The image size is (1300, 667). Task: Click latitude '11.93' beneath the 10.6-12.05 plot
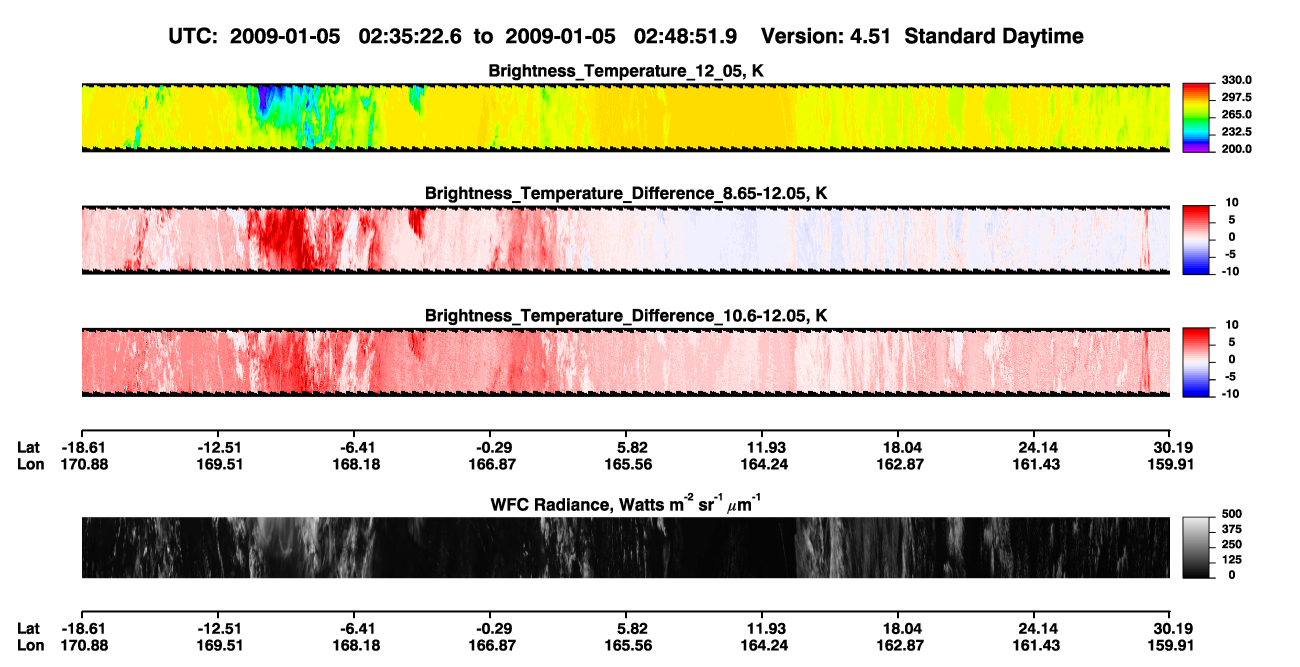point(762,447)
